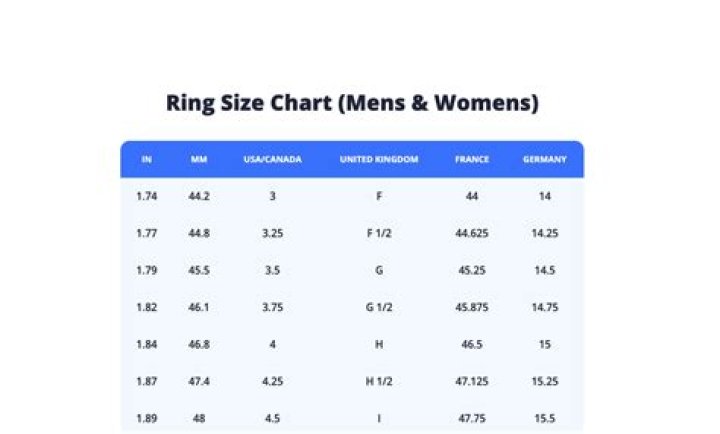
Task: Click the 1.82 inch cell
Action: coord(147,307)
